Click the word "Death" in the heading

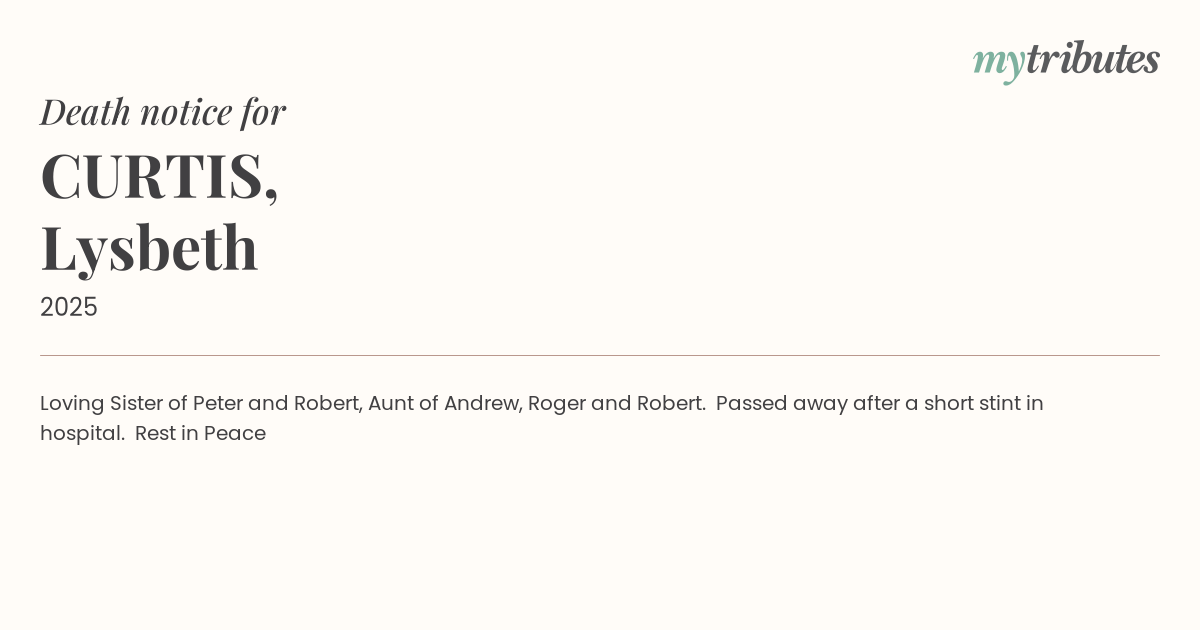tap(86, 111)
